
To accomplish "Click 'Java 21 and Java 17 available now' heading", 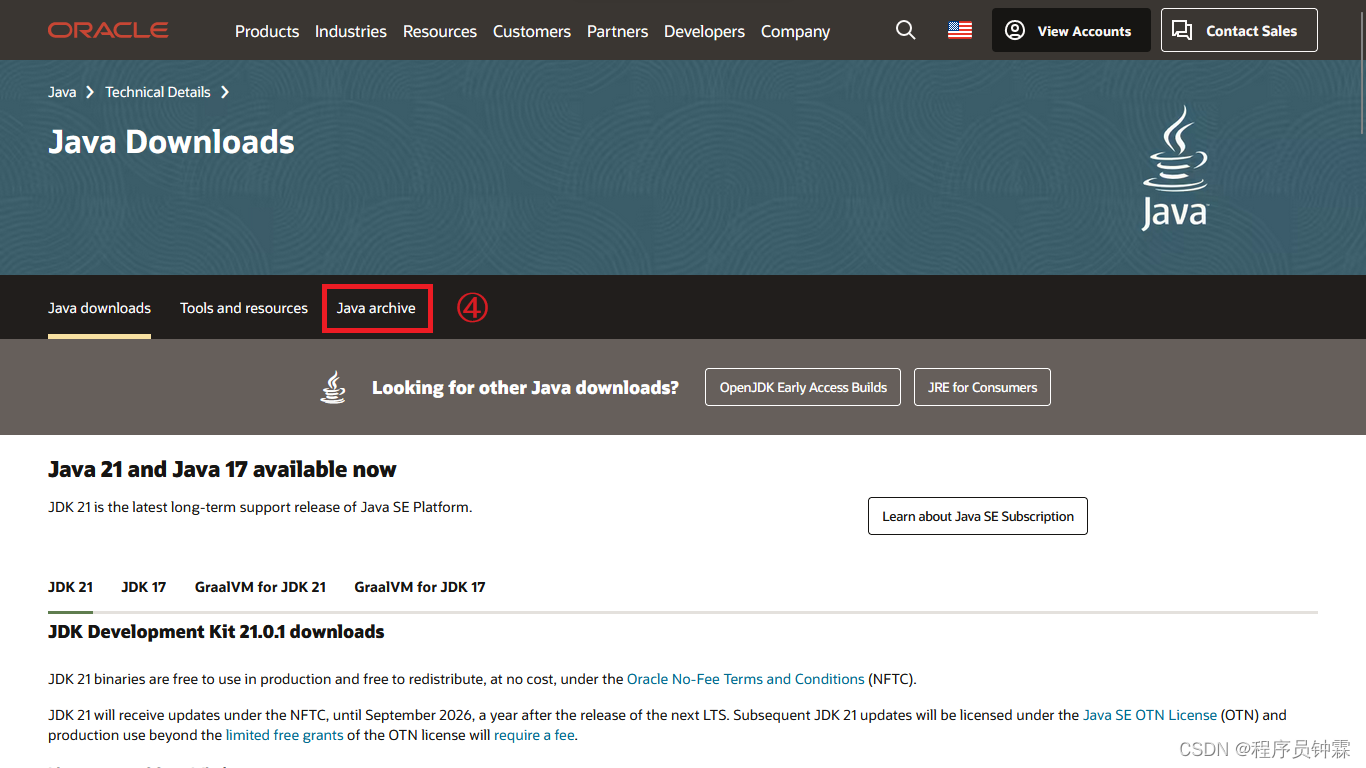I will [x=222, y=469].
